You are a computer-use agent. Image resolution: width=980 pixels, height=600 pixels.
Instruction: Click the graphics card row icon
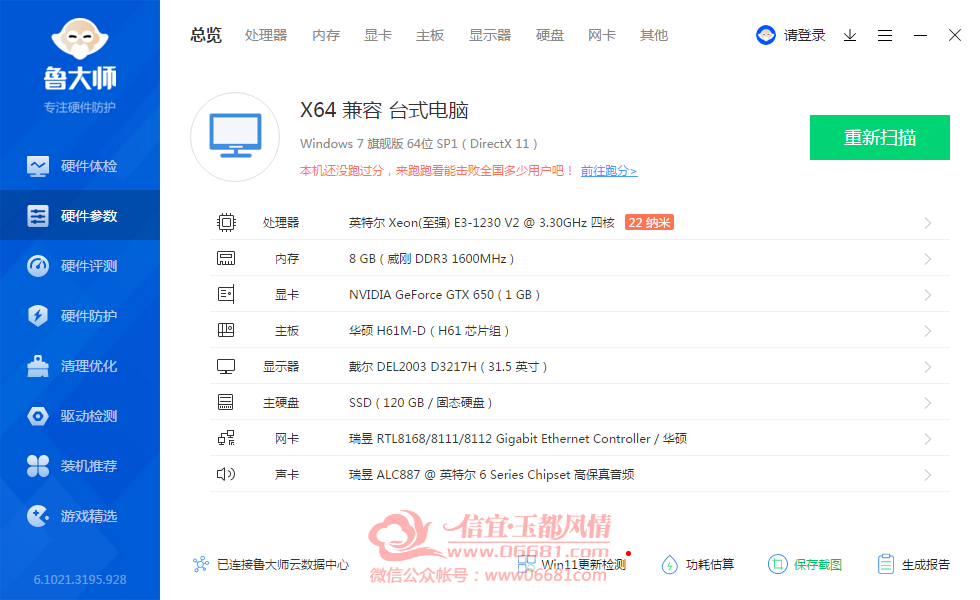pos(226,294)
